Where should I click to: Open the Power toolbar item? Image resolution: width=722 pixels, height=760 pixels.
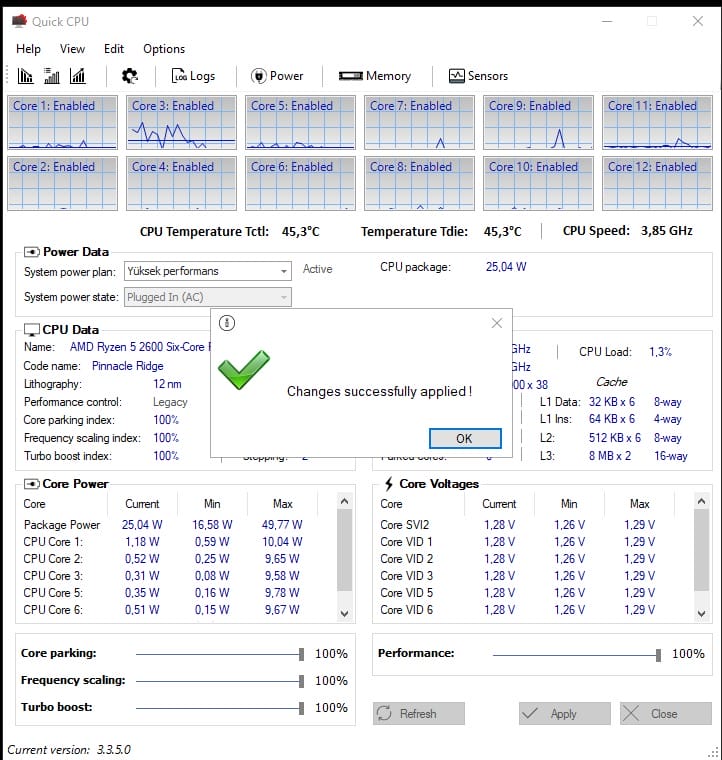coord(277,76)
